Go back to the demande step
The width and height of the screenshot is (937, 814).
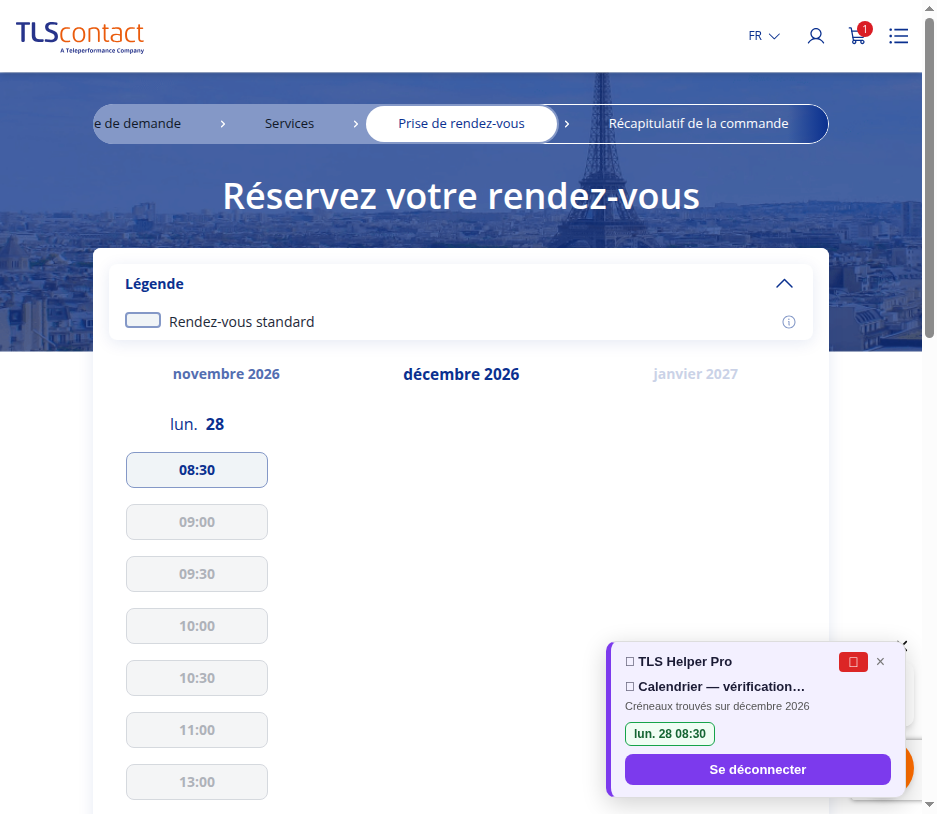tap(137, 124)
